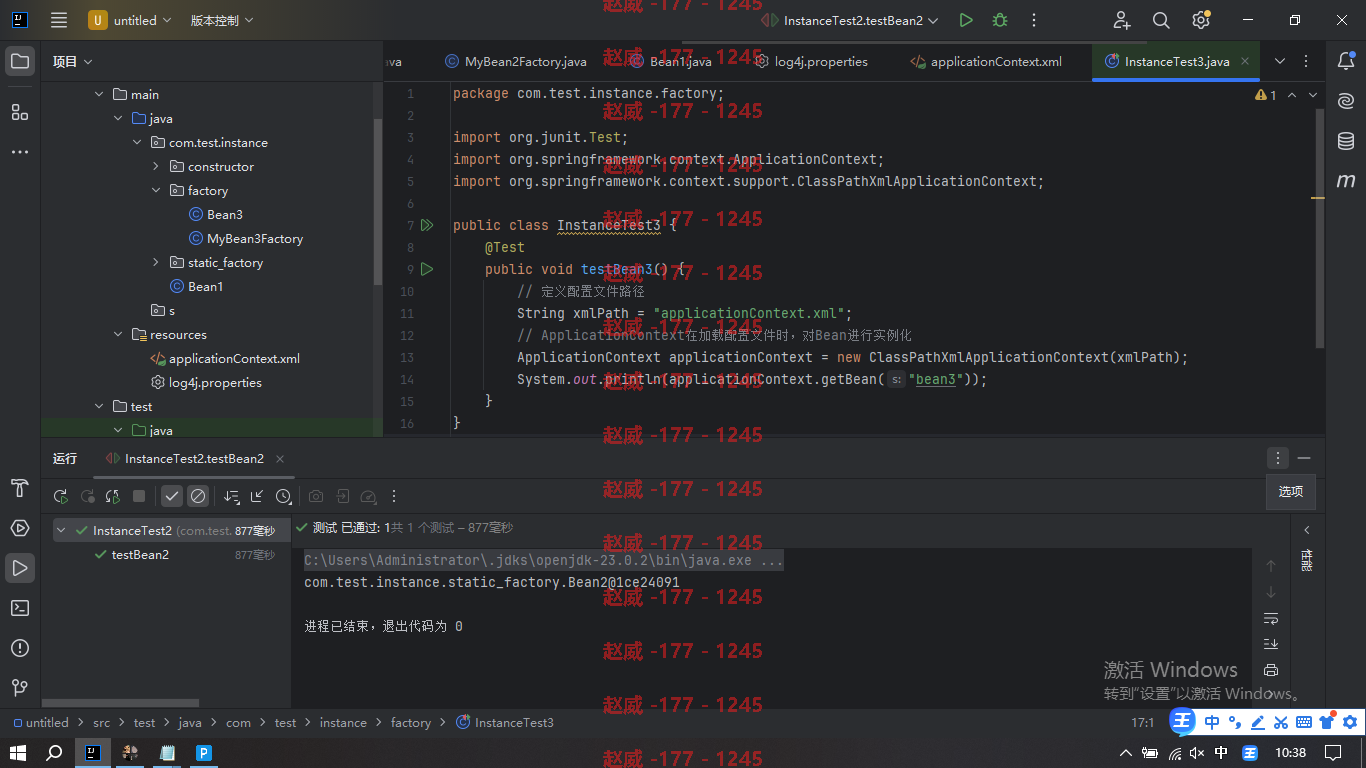Run InstanceTest2.testBean2 with green play button
The height and width of the screenshot is (768, 1366).
click(x=966, y=20)
